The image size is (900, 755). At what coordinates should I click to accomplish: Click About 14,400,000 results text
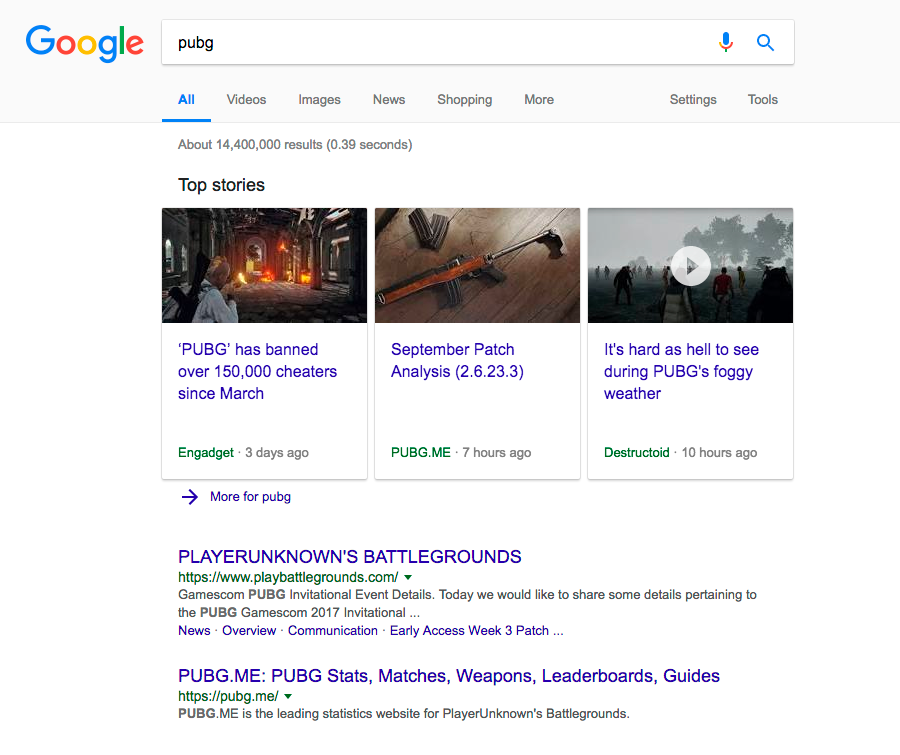(295, 144)
